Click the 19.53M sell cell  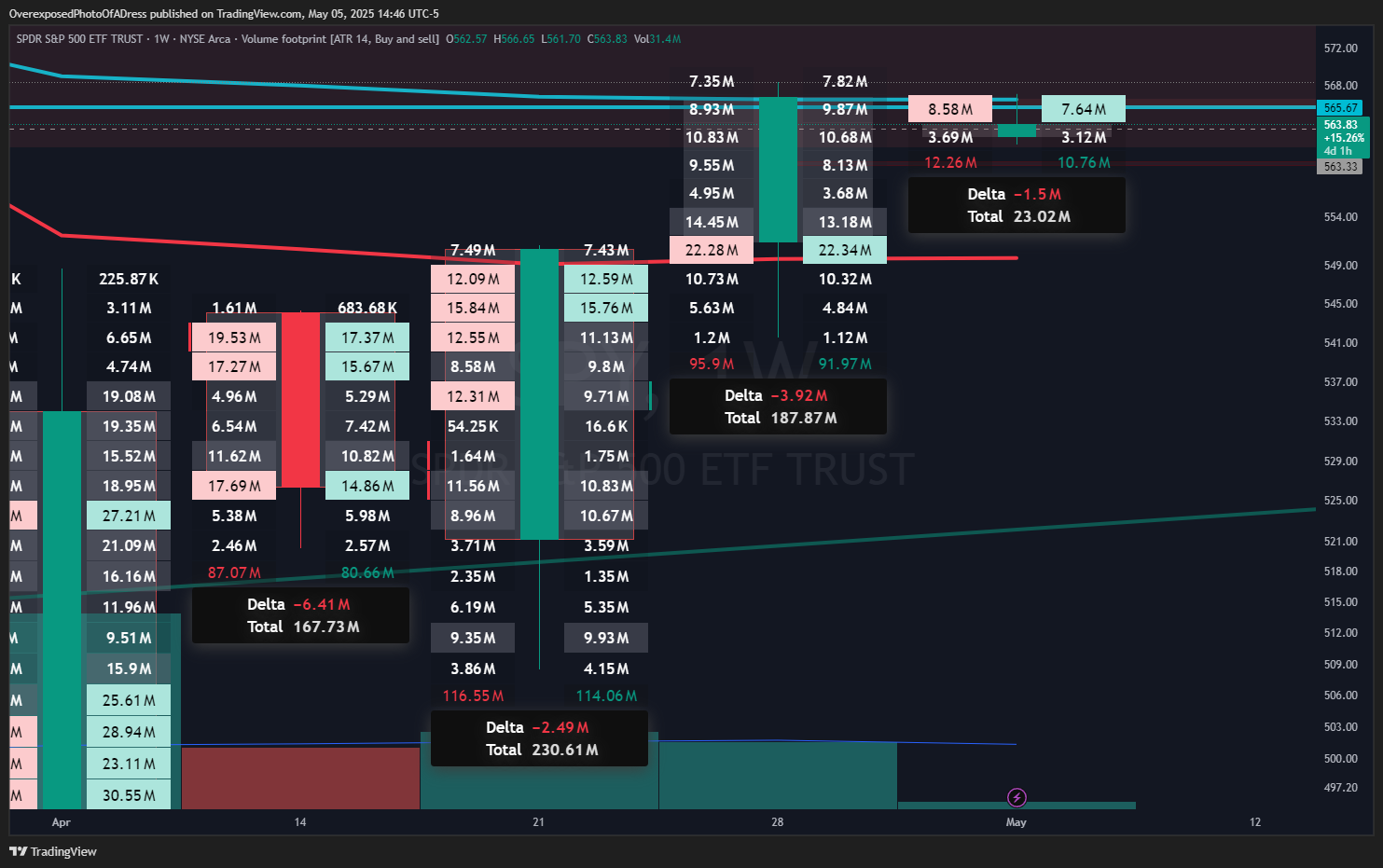(234, 338)
